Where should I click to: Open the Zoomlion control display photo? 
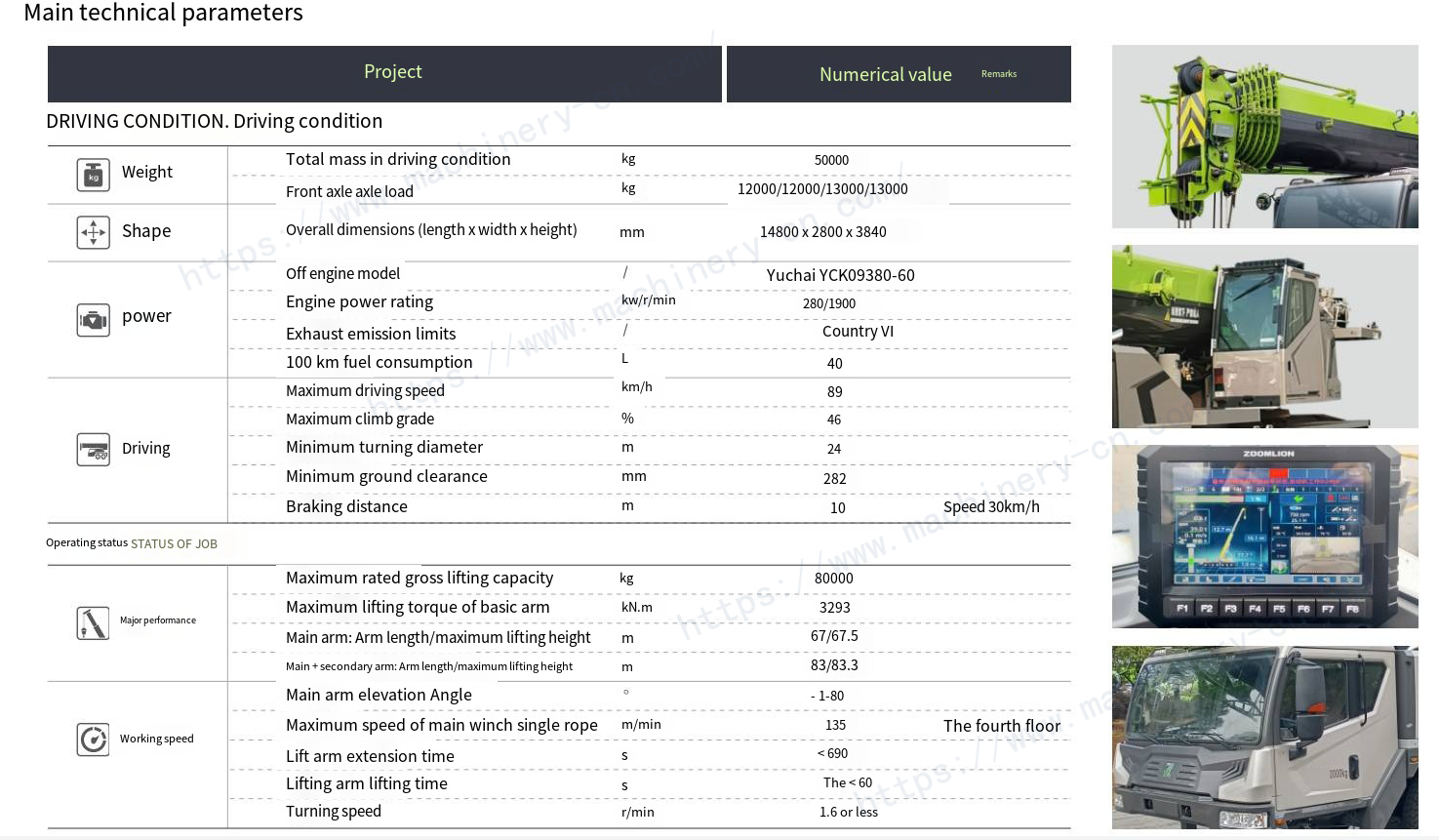1265,537
